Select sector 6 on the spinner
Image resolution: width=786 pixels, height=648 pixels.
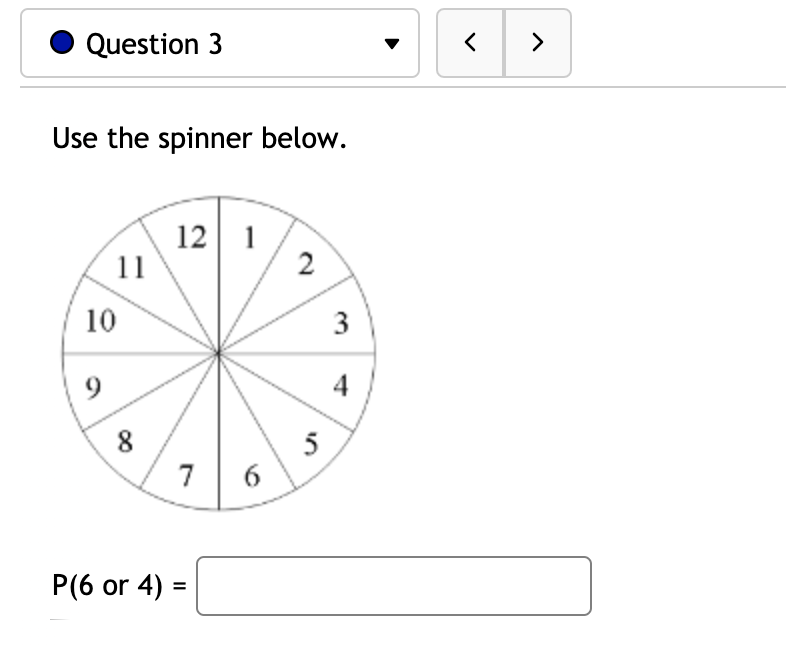(x=253, y=477)
